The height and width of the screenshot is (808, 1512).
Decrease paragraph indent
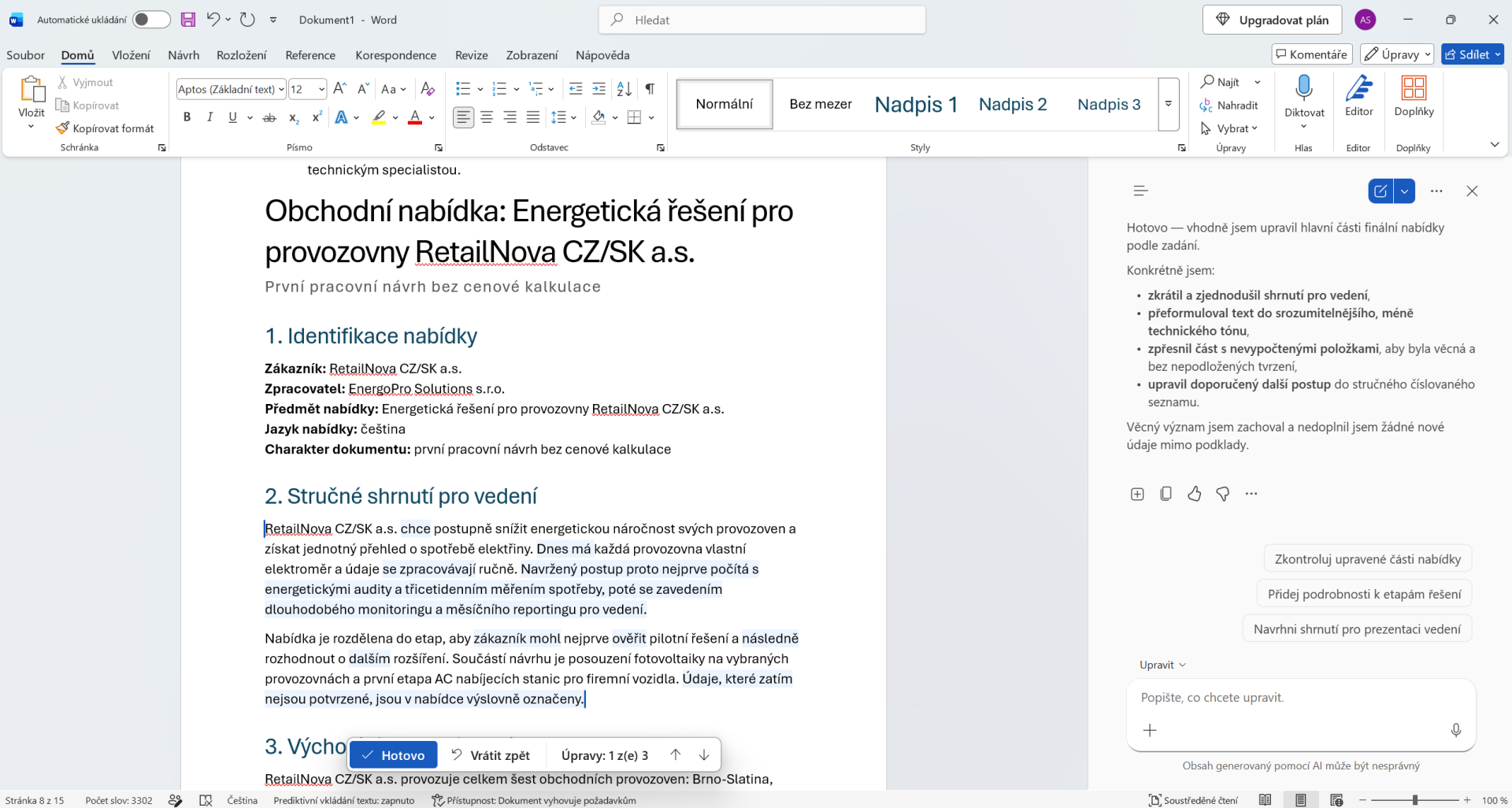pos(576,88)
